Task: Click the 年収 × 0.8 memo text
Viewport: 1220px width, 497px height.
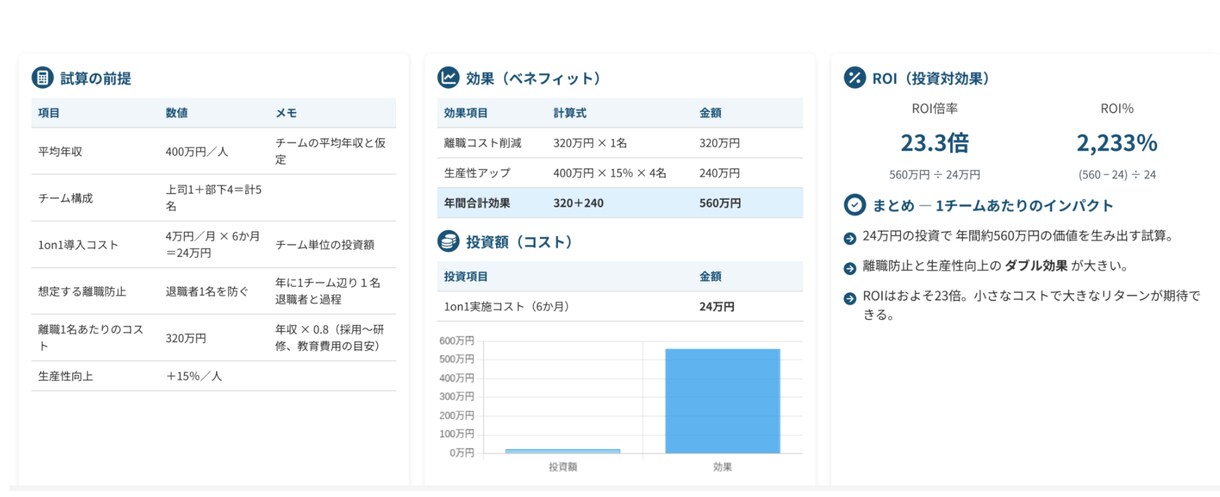Action: point(331,337)
